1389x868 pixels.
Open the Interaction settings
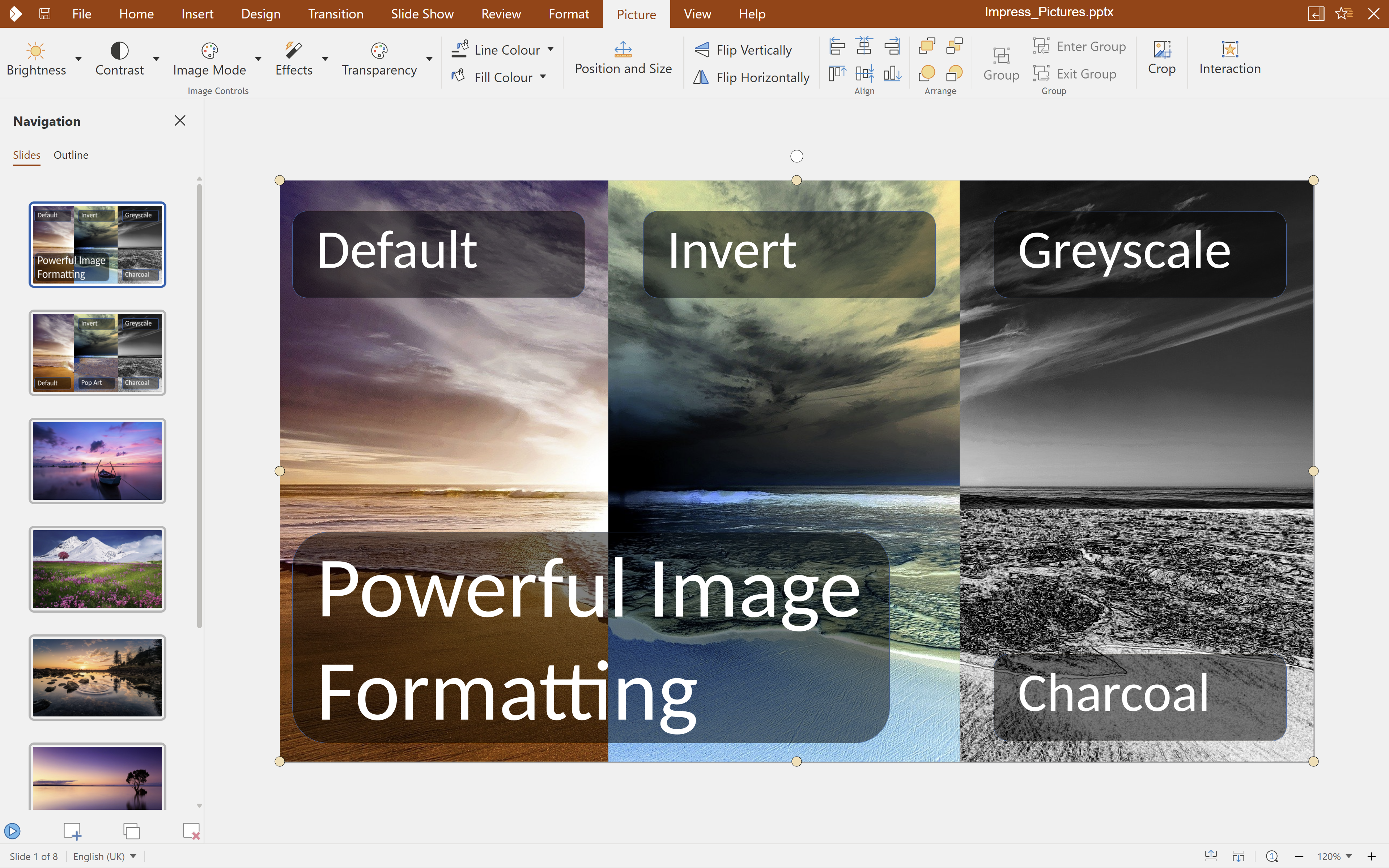tap(1229, 58)
